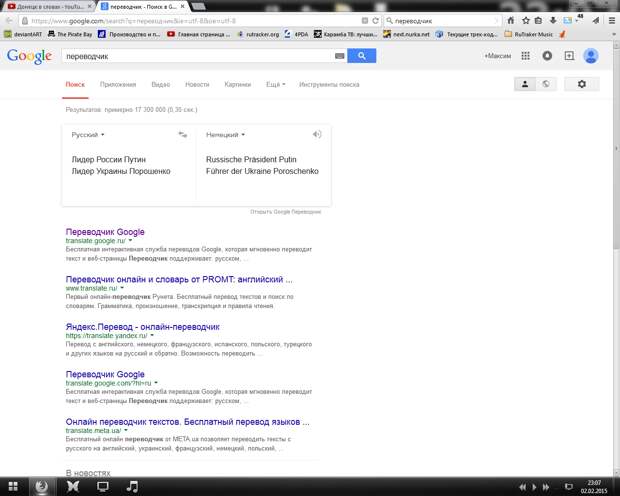620x496 pixels.
Task: Open the RuTraker Music bookmark folder
Action: click(529, 34)
